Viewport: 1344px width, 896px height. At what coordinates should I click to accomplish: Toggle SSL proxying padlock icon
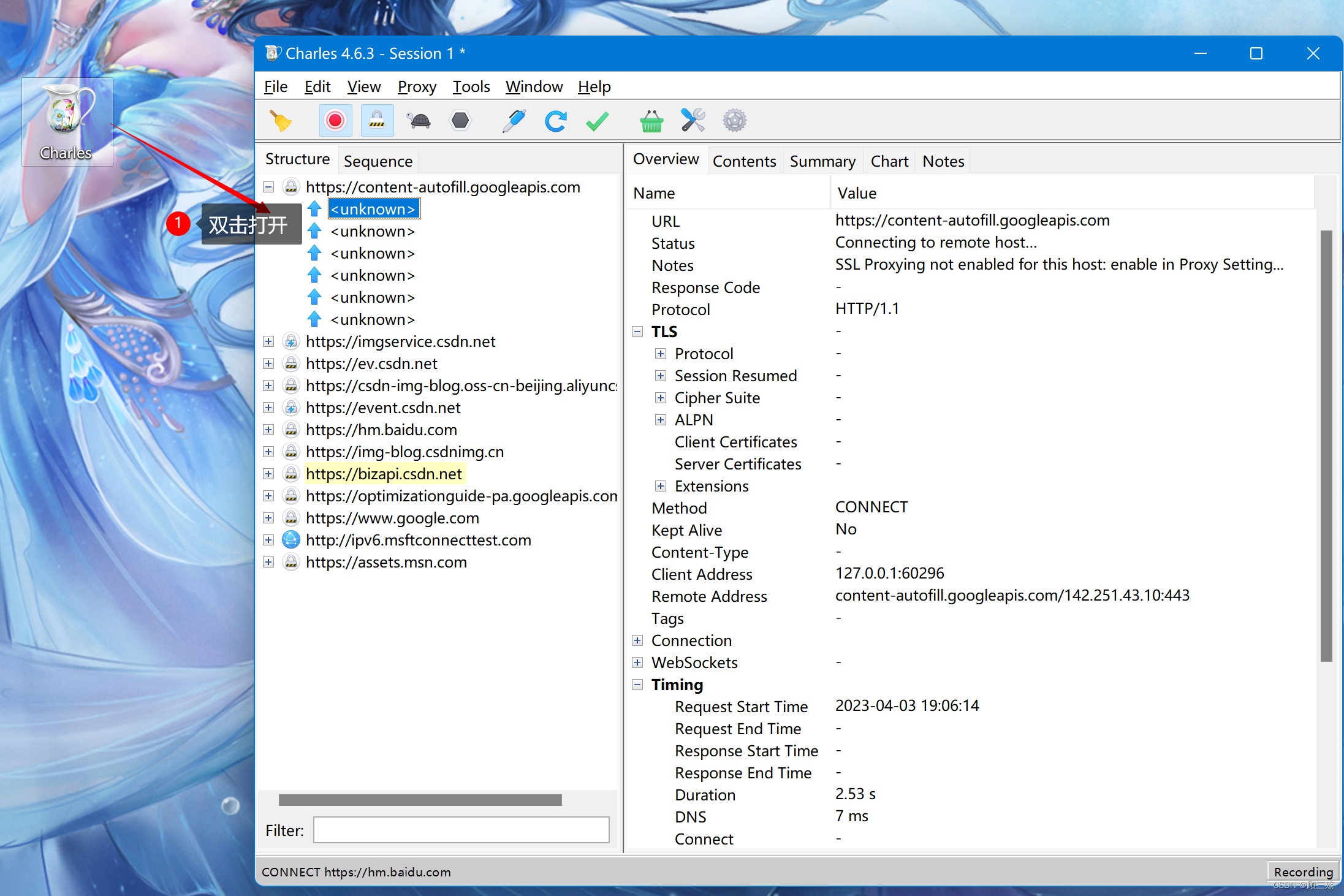click(377, 121)
